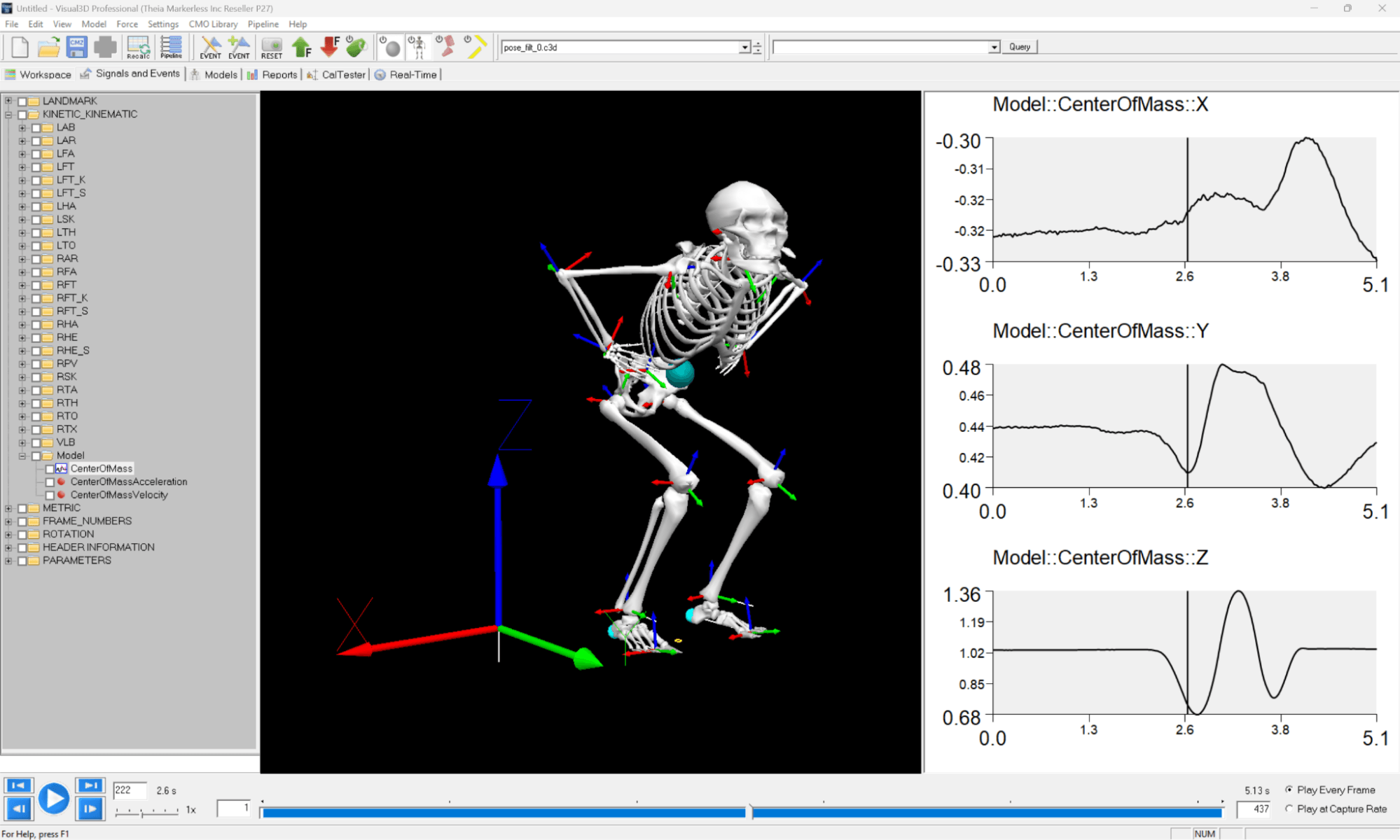This screenshot has height=840, width=1400.
Task: Click the Recalc toolbar icon
Action: (x=138, y=47)
